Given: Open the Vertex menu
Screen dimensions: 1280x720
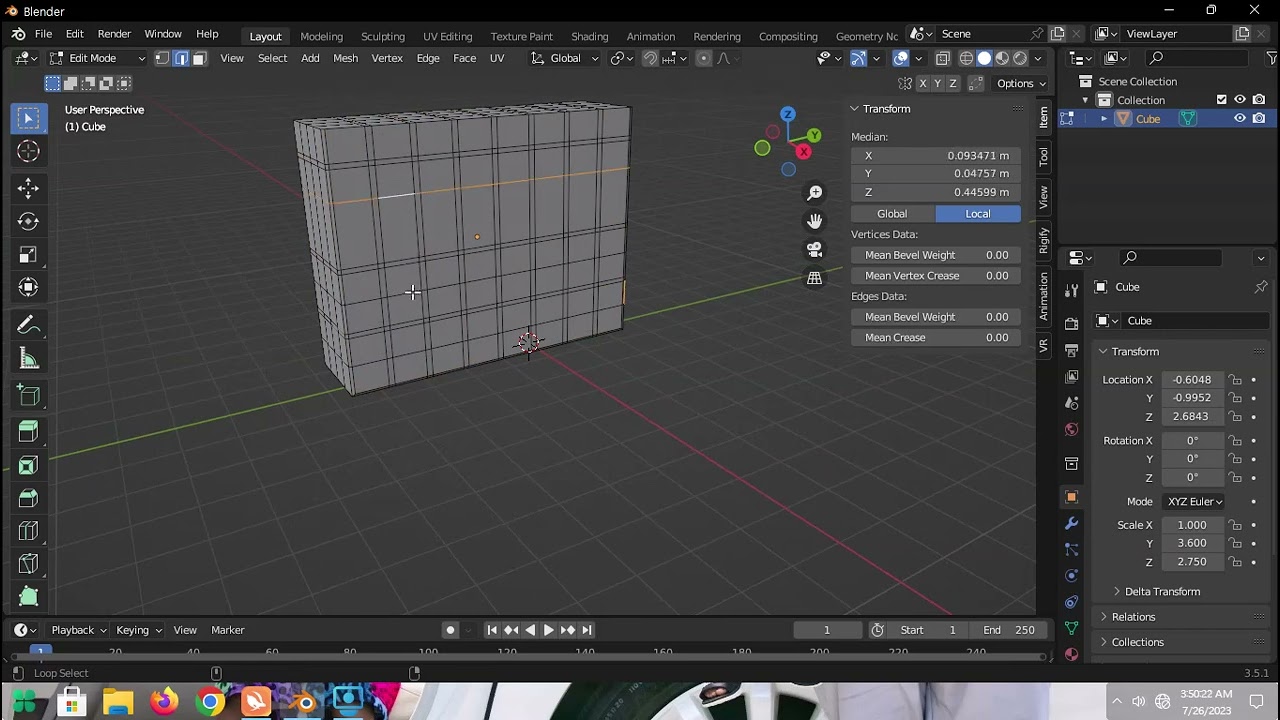Looking at the screenshot, I should pyautogui.click(x=387, y=58).
